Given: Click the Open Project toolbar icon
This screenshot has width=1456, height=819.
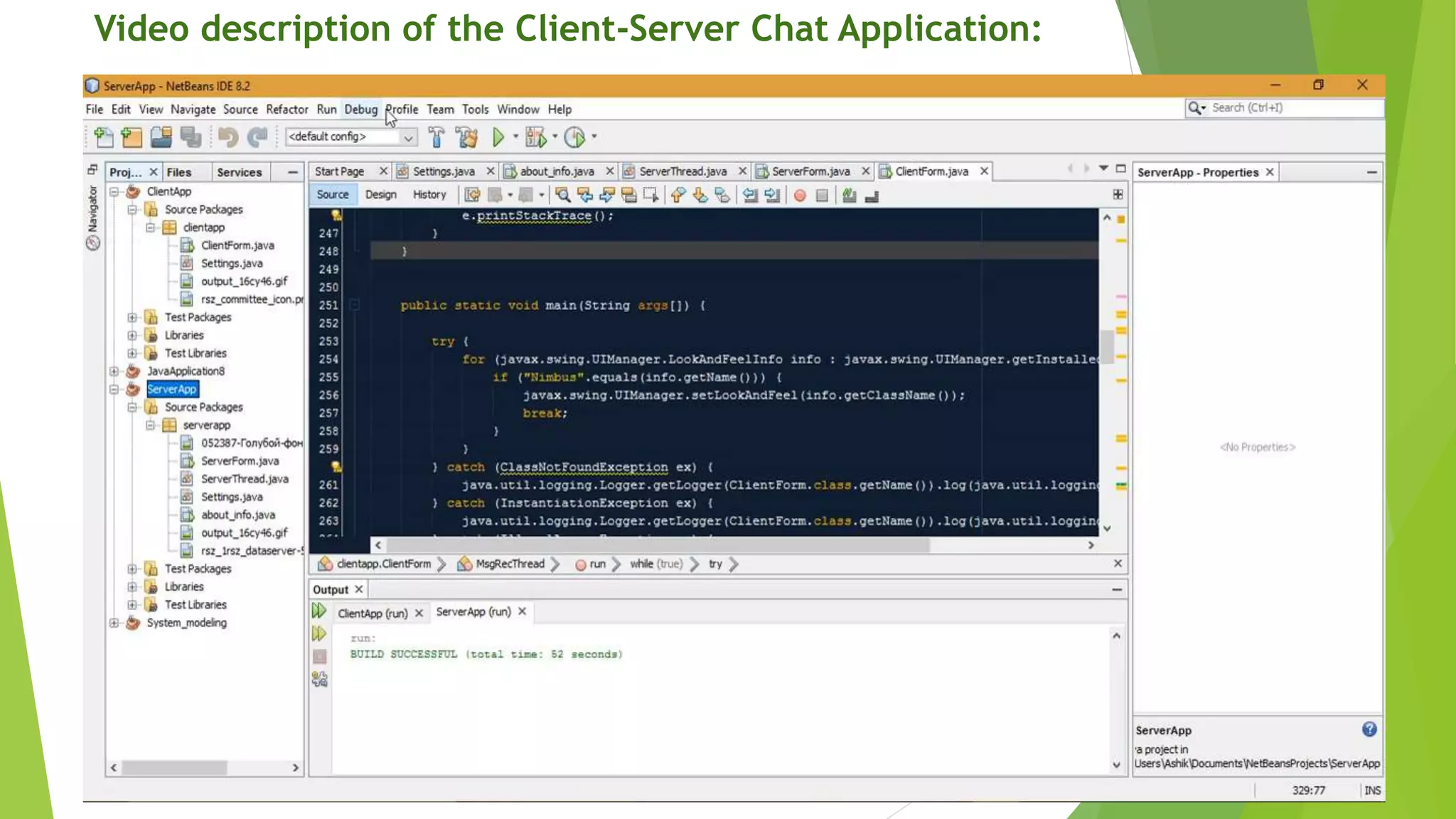Looking at the screenshot, I should [x=161, y=136].
